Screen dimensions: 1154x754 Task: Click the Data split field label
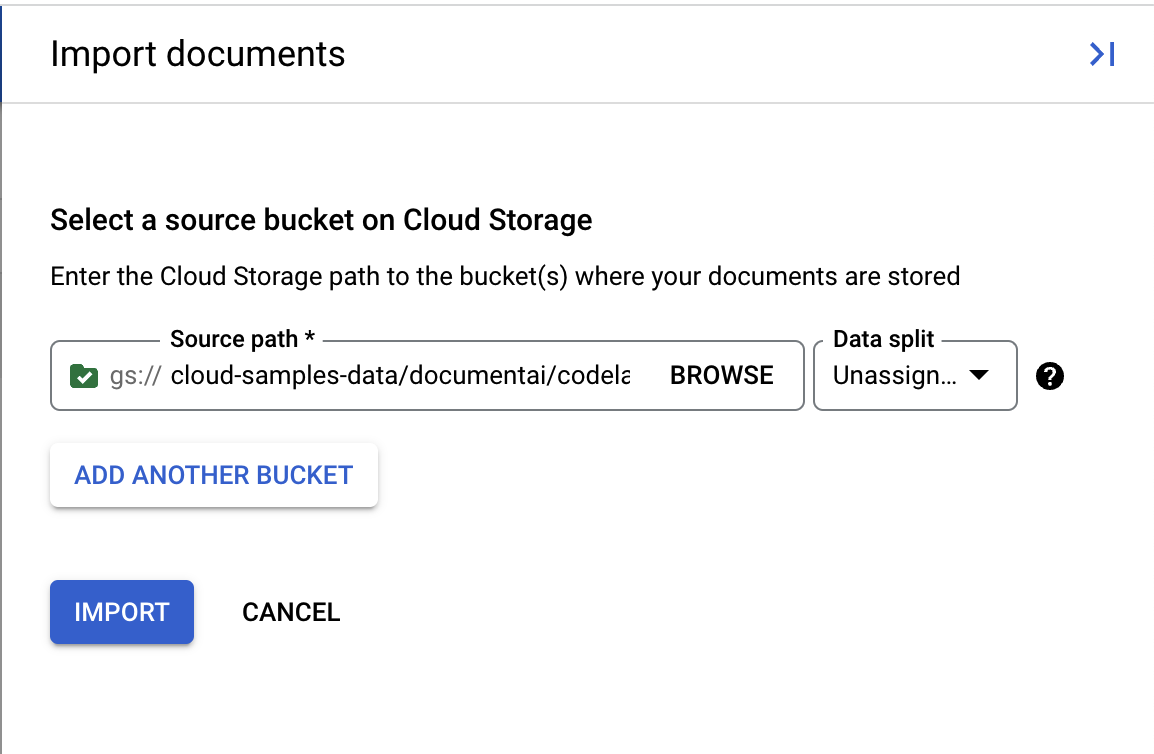pyautogui.click(x=883, y=340)
